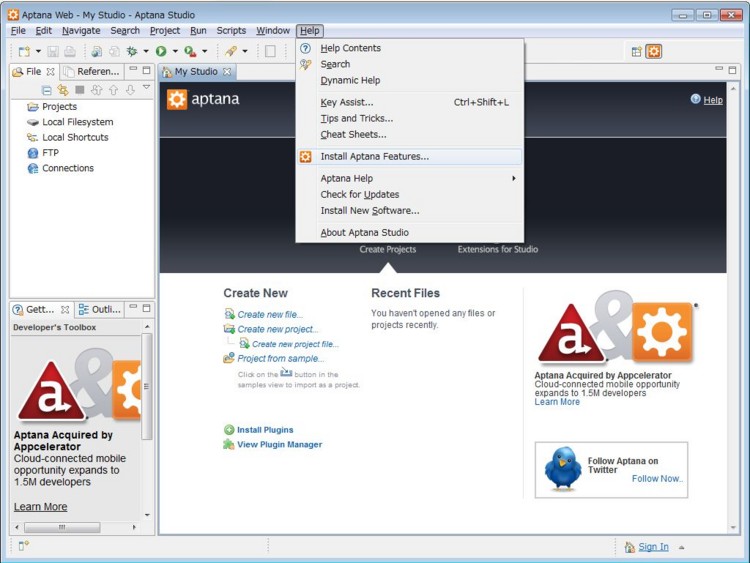Open the Debug dropdown arrow

point(146,51)
